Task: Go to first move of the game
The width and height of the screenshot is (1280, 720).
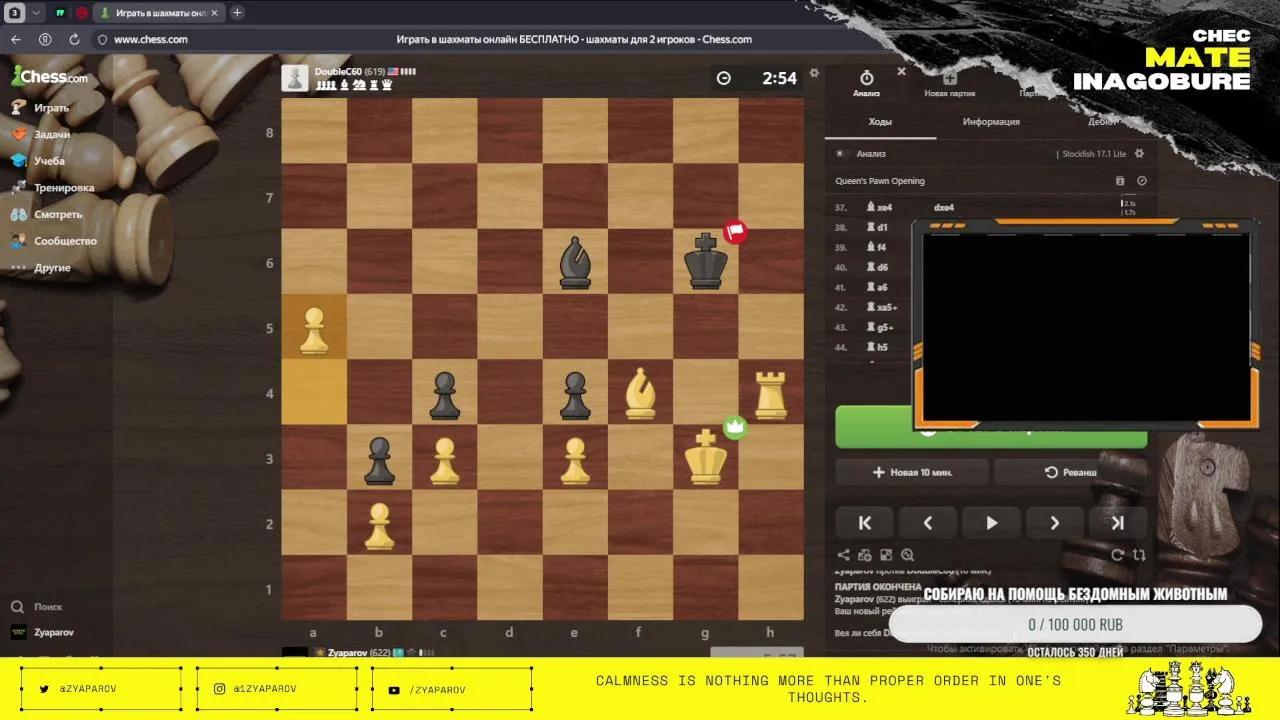Action: (x=865, y=523)
